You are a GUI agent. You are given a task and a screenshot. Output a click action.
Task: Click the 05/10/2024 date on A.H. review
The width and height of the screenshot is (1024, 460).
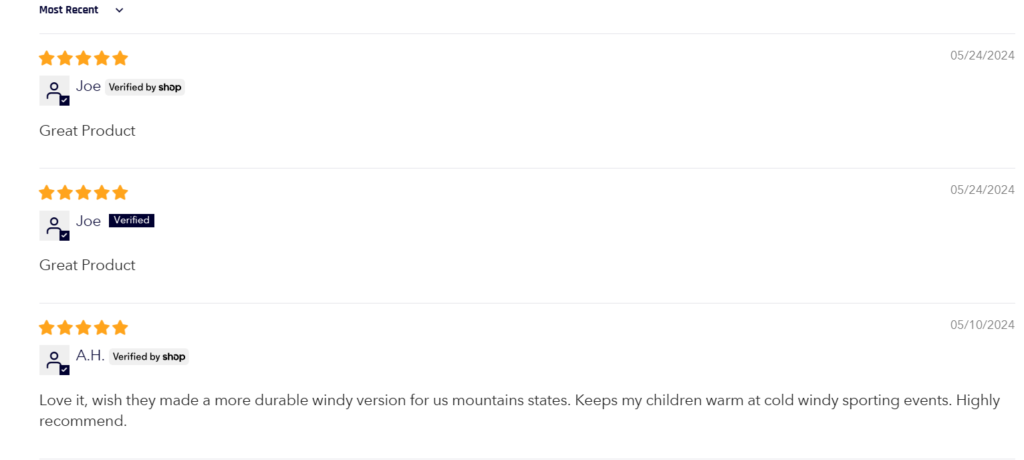tap(982, 325)
